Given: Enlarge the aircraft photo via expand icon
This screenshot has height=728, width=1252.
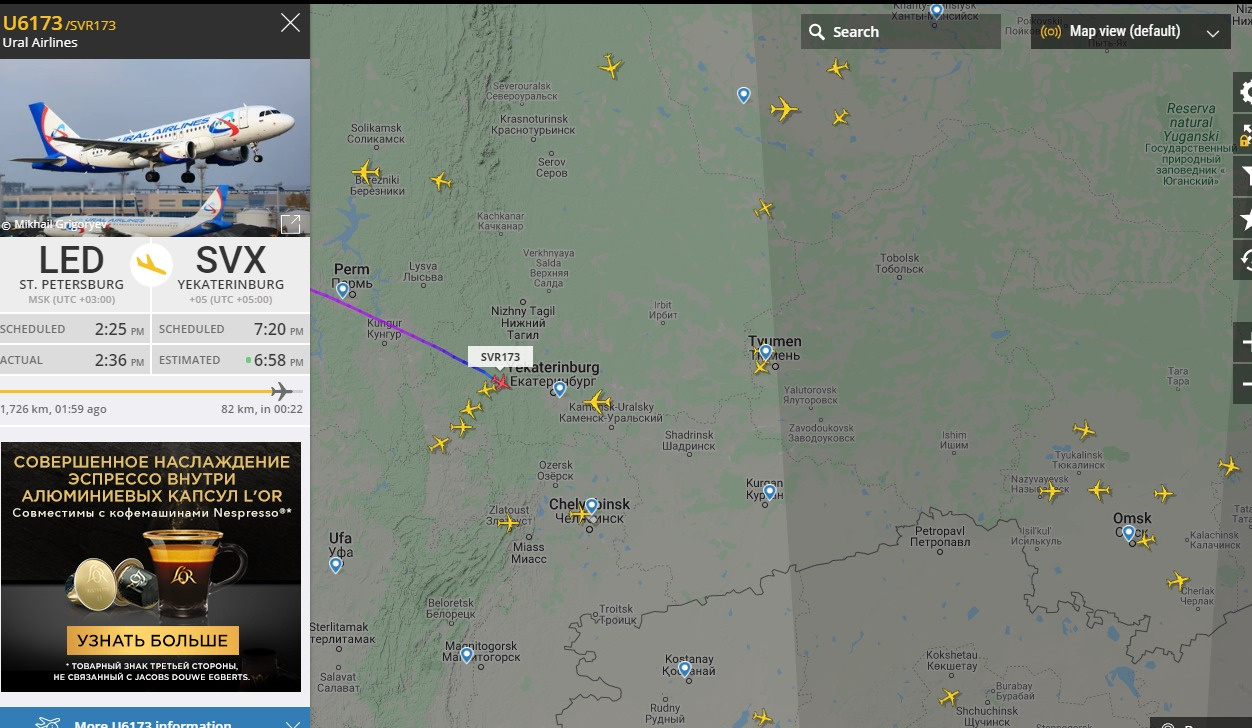Looking at the screenshot, I should pos(290,224).
